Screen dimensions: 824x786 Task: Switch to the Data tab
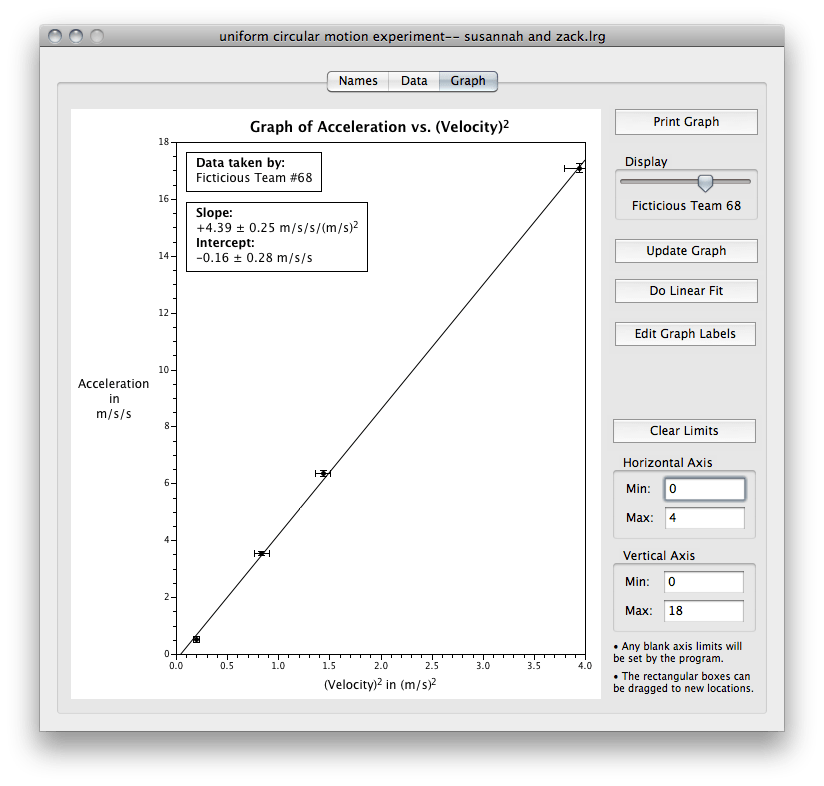[413, 81]
